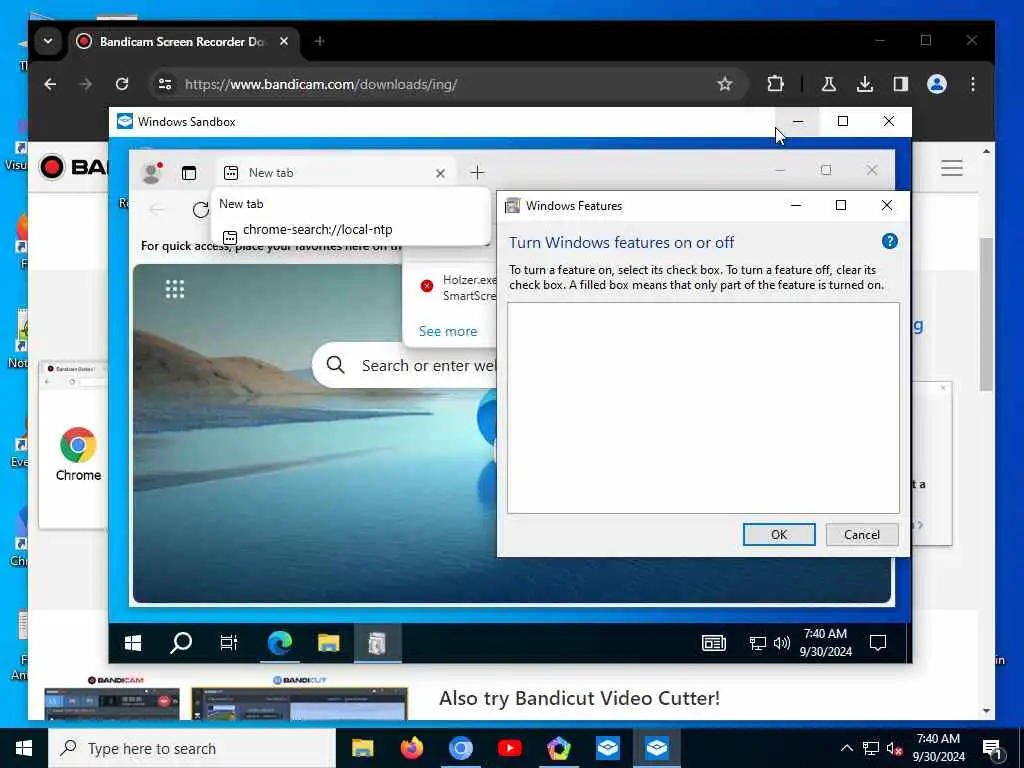Switch to active Windows Sandbox taskbar button

pyautogui.click(x=656, y=748)
